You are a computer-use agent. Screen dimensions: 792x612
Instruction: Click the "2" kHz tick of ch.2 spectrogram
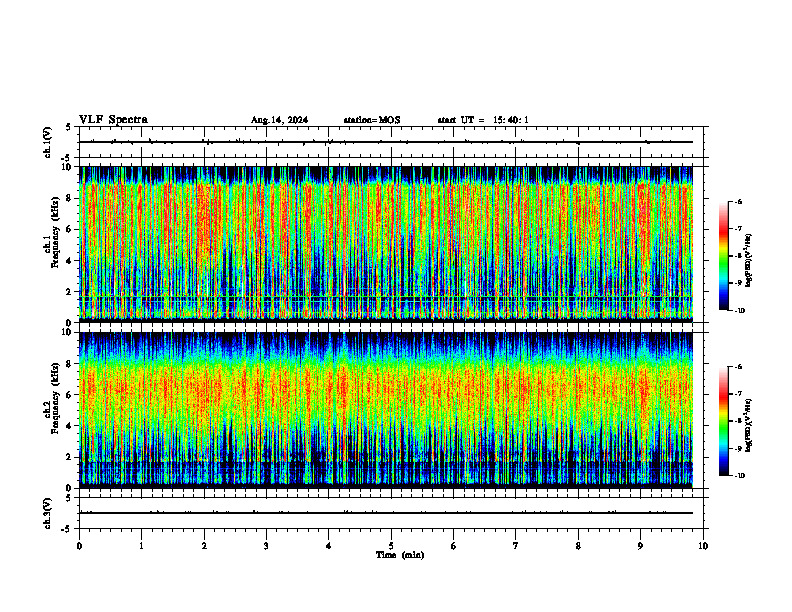coord(70,457)
